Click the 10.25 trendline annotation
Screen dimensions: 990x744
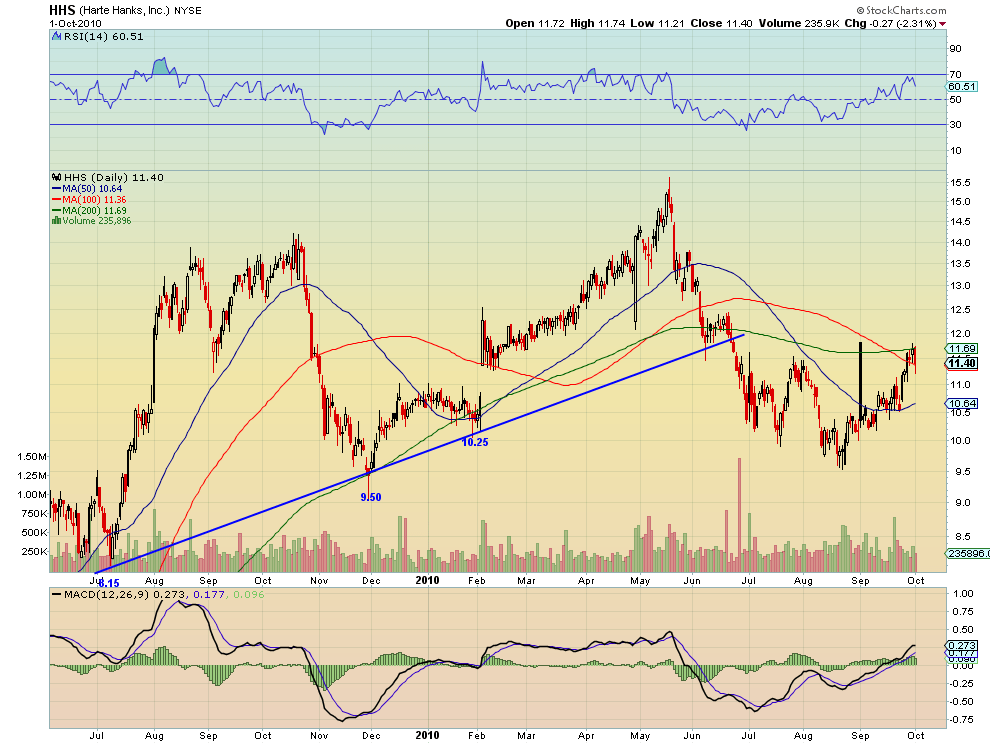pyautogui.click(x=475, y=443)
